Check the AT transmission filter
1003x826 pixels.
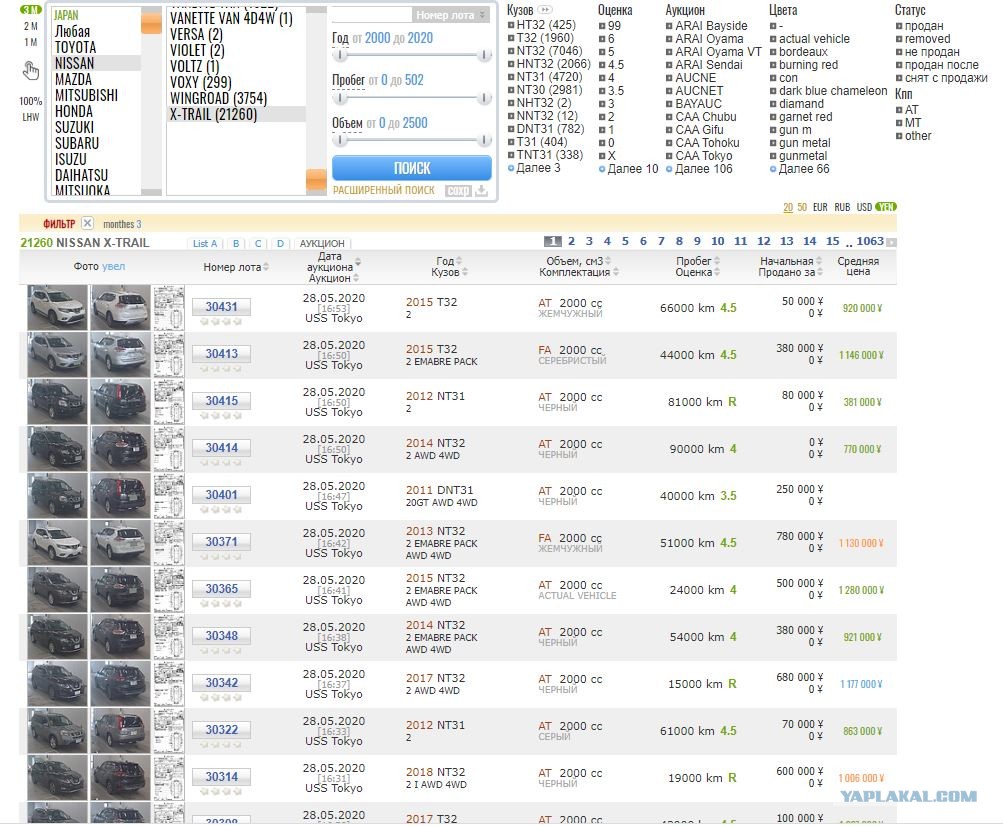(x=899, y=110)
